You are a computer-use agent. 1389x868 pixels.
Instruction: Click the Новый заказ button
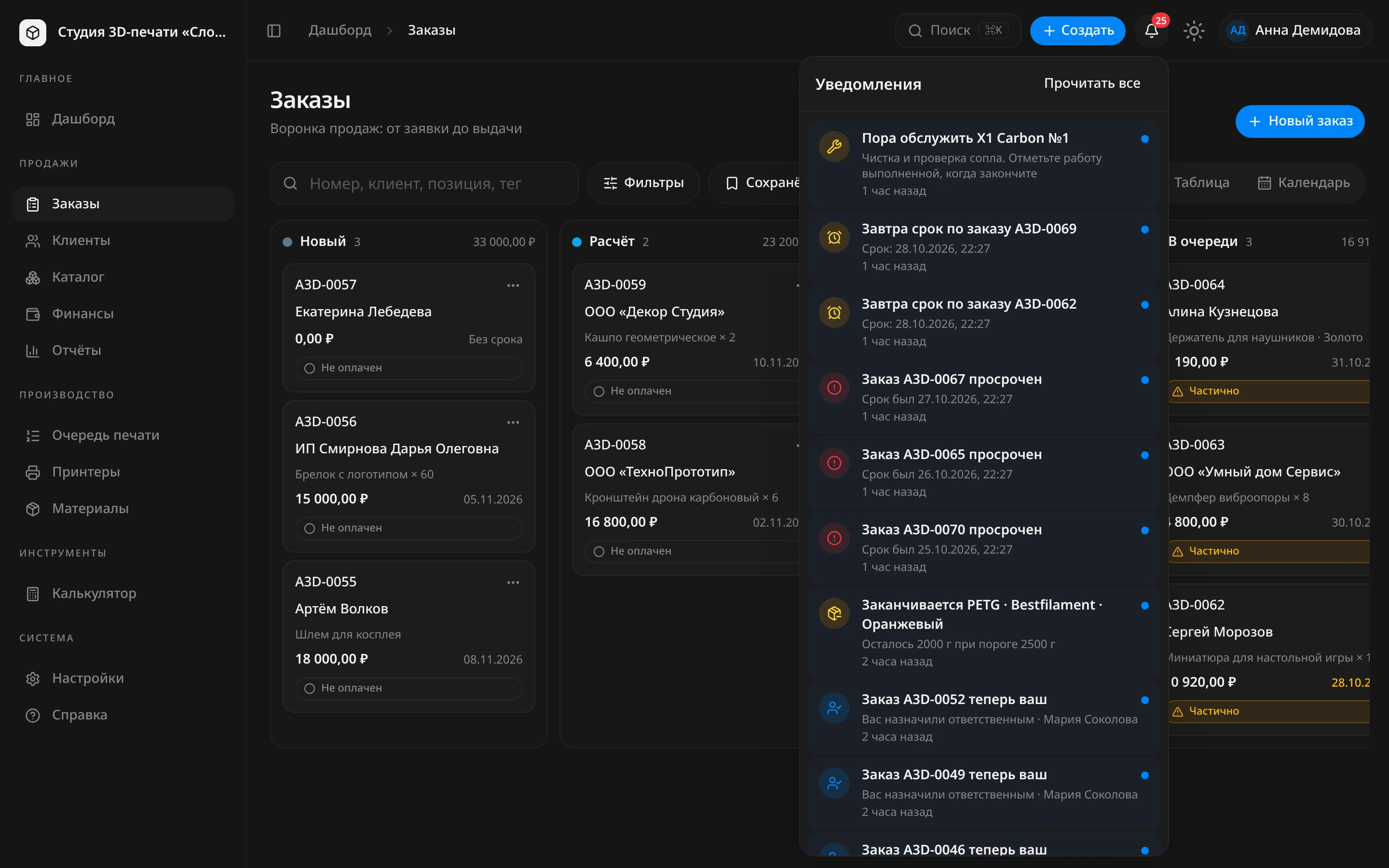(1299, 121)
